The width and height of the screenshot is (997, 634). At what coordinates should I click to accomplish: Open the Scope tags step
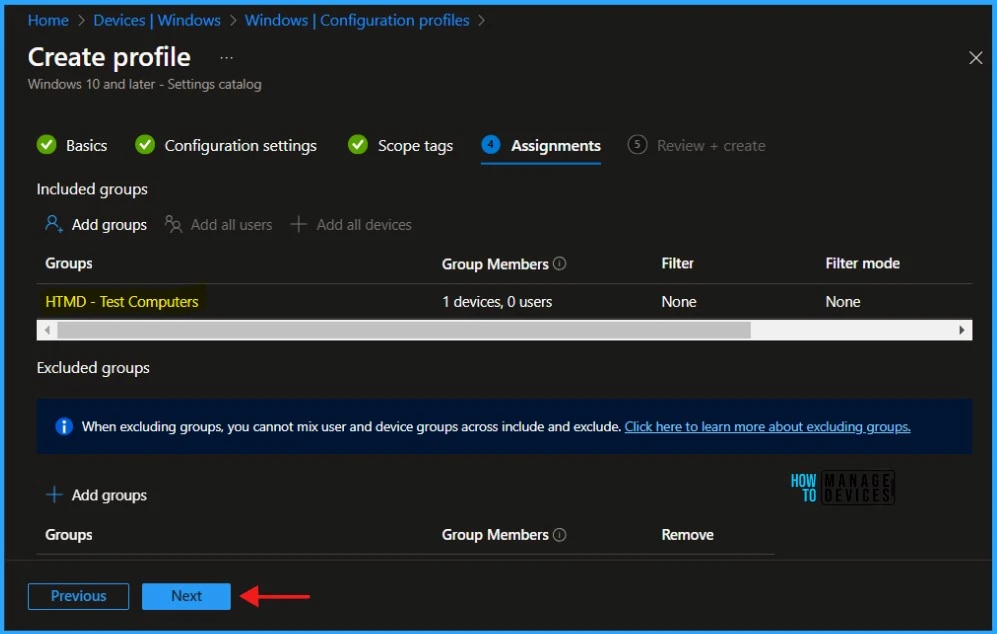[x=415, y=146]
